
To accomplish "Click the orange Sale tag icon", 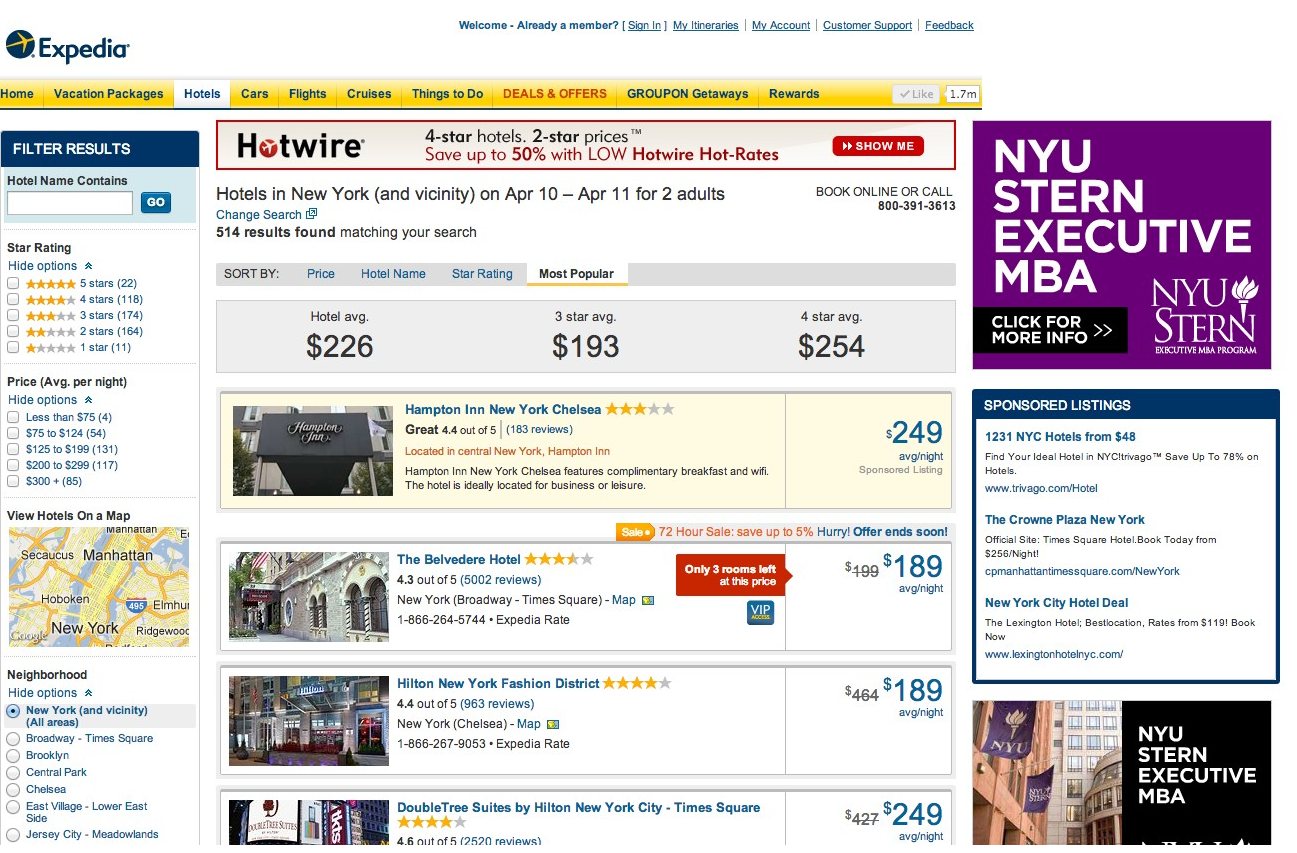I will (x=635, y=531).
